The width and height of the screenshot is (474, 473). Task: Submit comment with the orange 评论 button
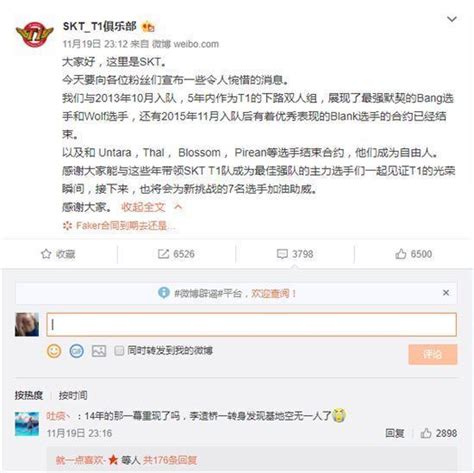point(433,354)
